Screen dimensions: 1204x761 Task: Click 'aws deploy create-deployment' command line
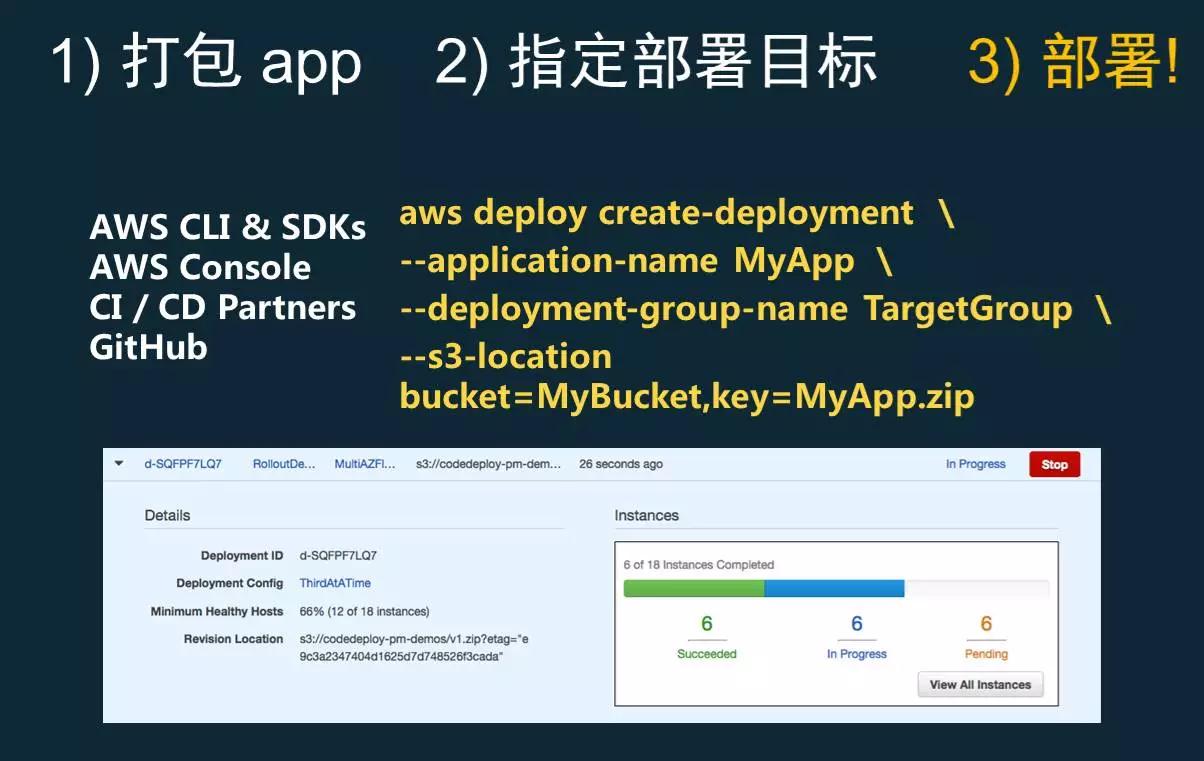[677, 213]
